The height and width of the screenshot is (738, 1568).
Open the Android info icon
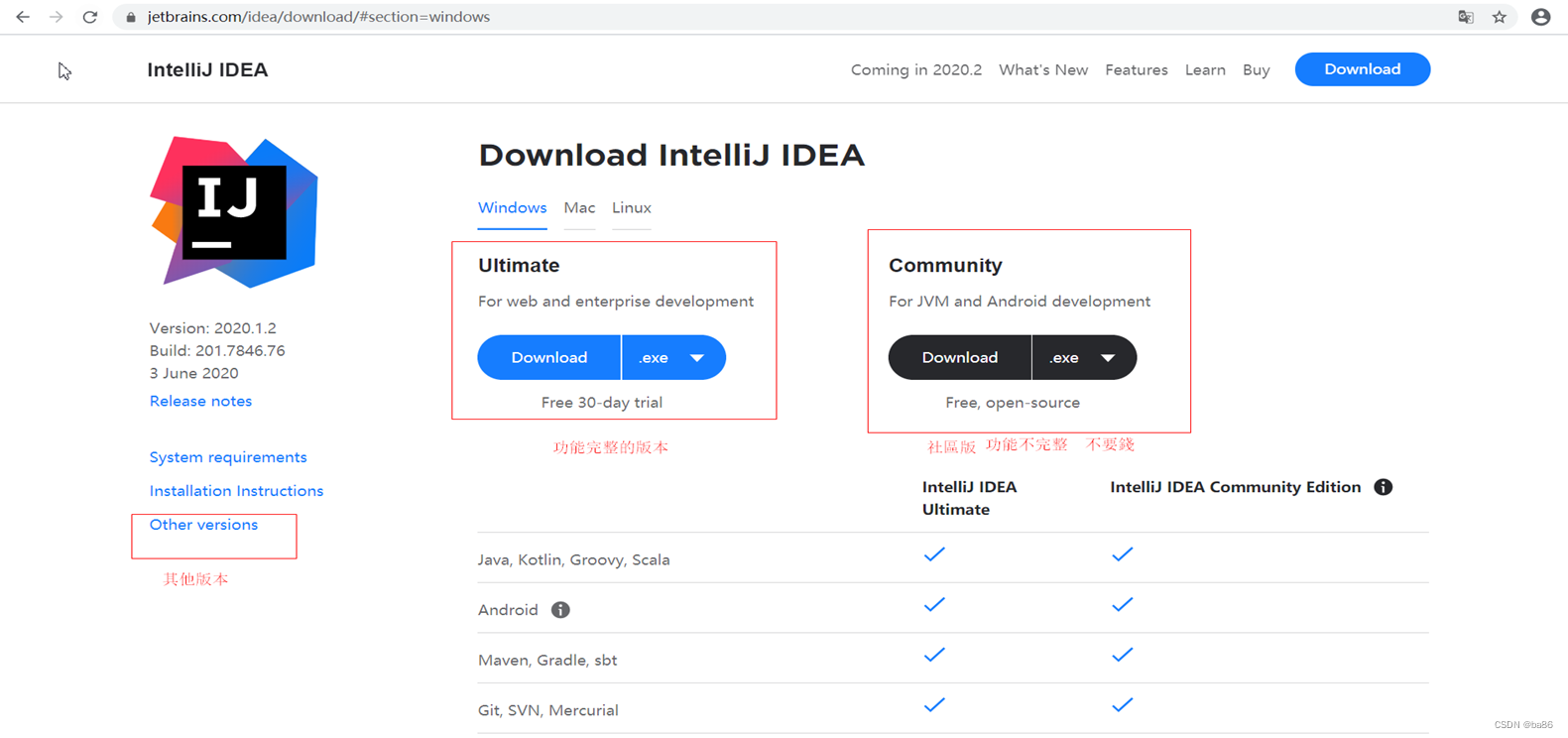[x=560, y=610]
